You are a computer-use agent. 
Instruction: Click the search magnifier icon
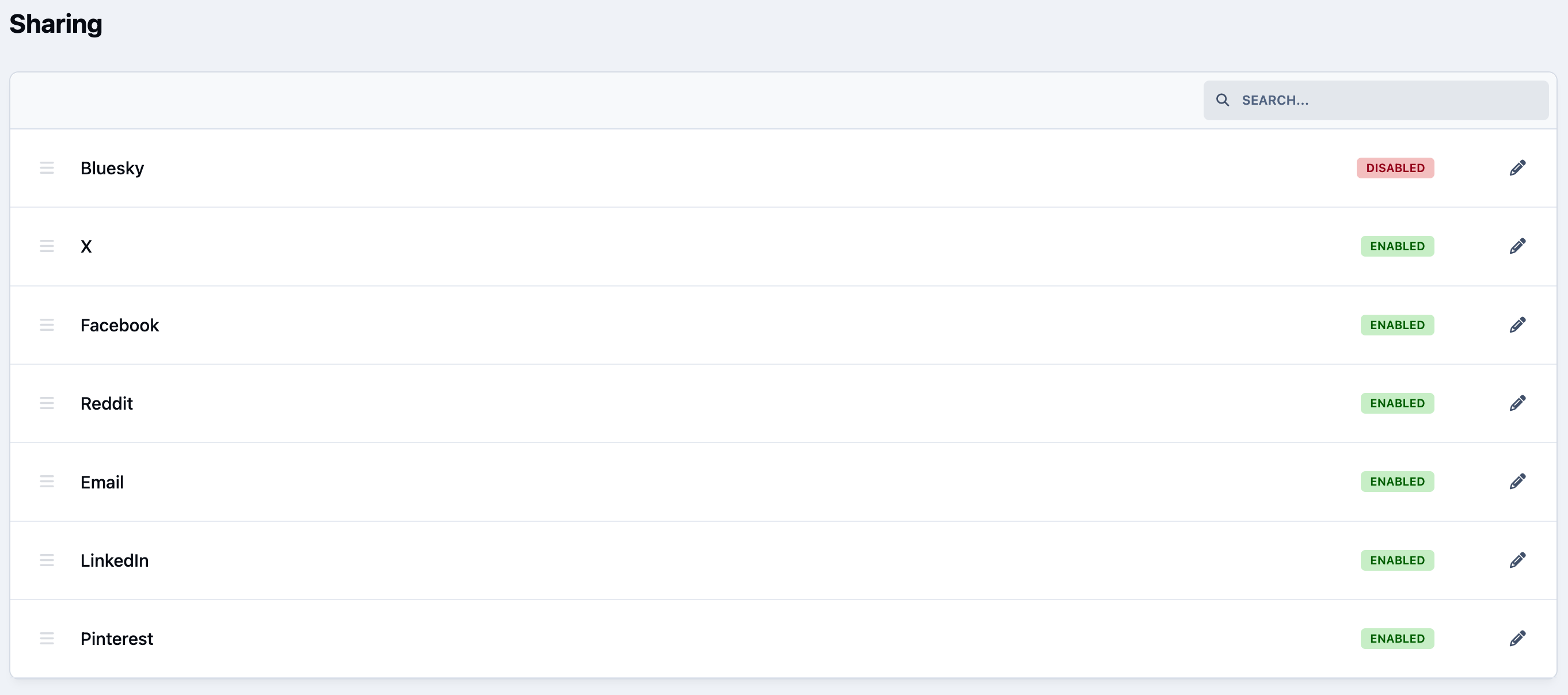click(1222, 100)
